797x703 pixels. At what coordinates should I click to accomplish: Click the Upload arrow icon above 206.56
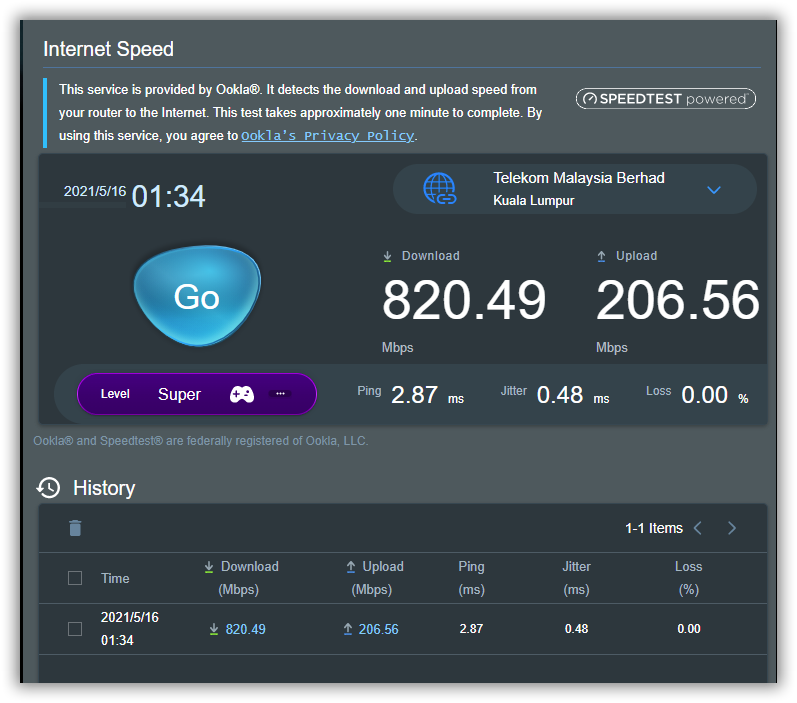click(x=601, y=256)
